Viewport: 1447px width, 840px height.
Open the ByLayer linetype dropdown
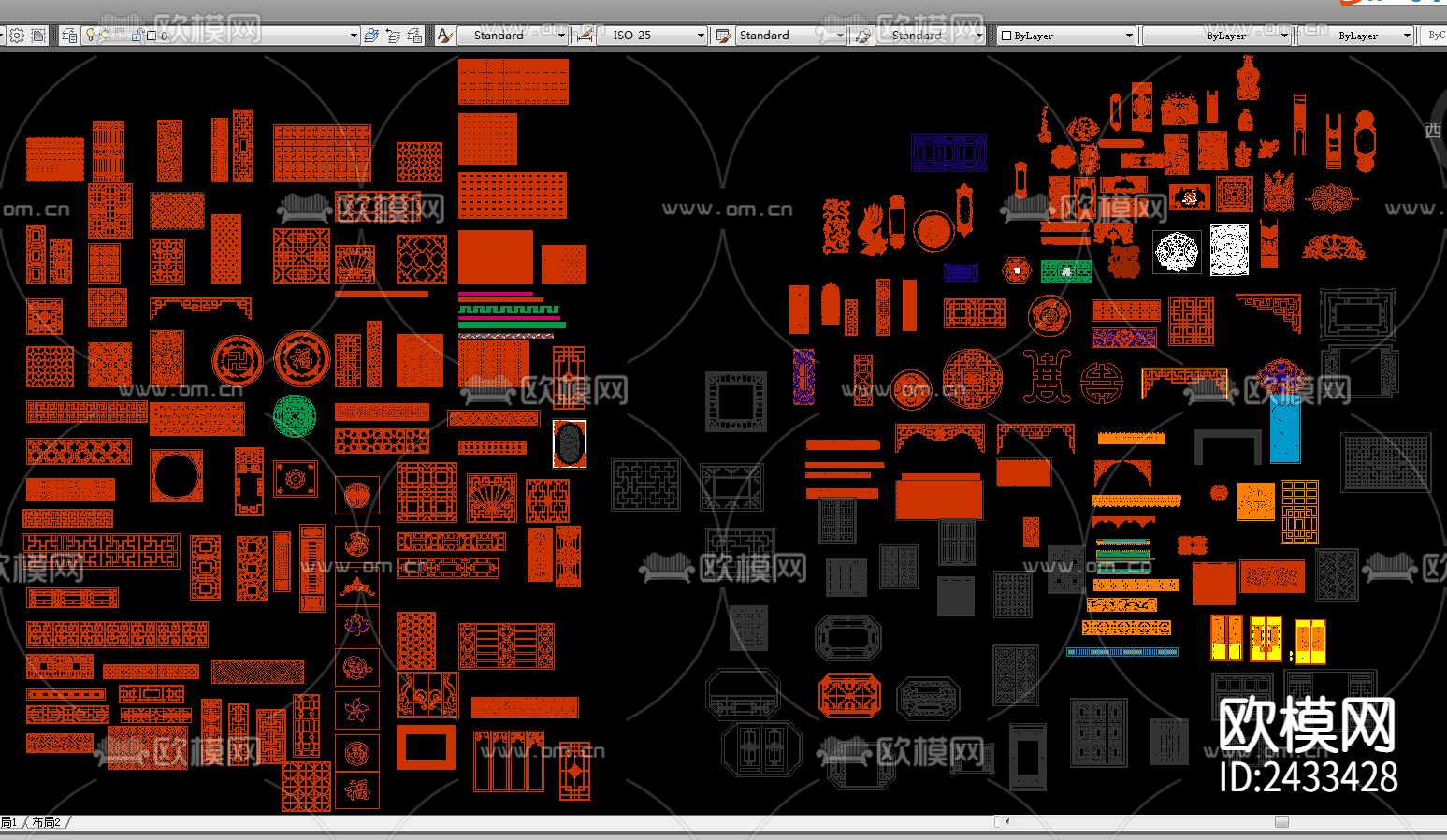point(1285,36)
